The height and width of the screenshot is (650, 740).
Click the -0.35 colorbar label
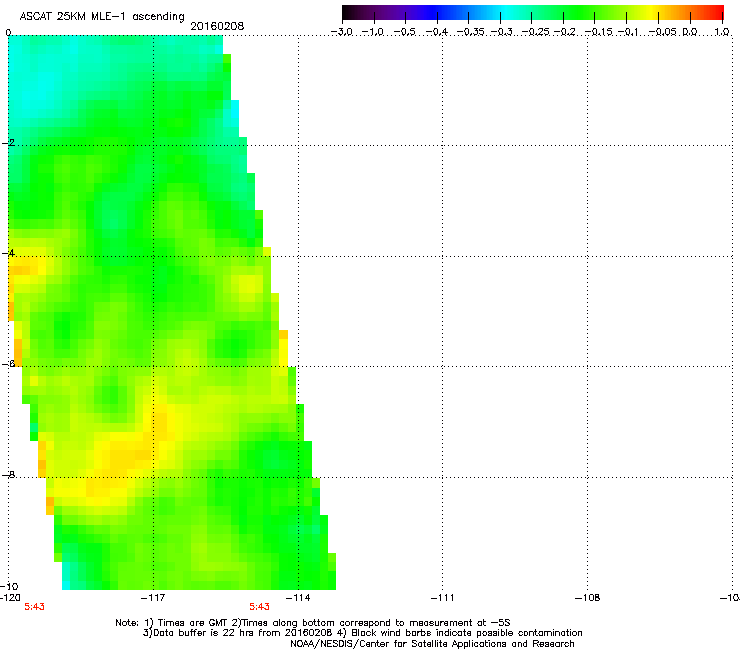coord(470,32)
